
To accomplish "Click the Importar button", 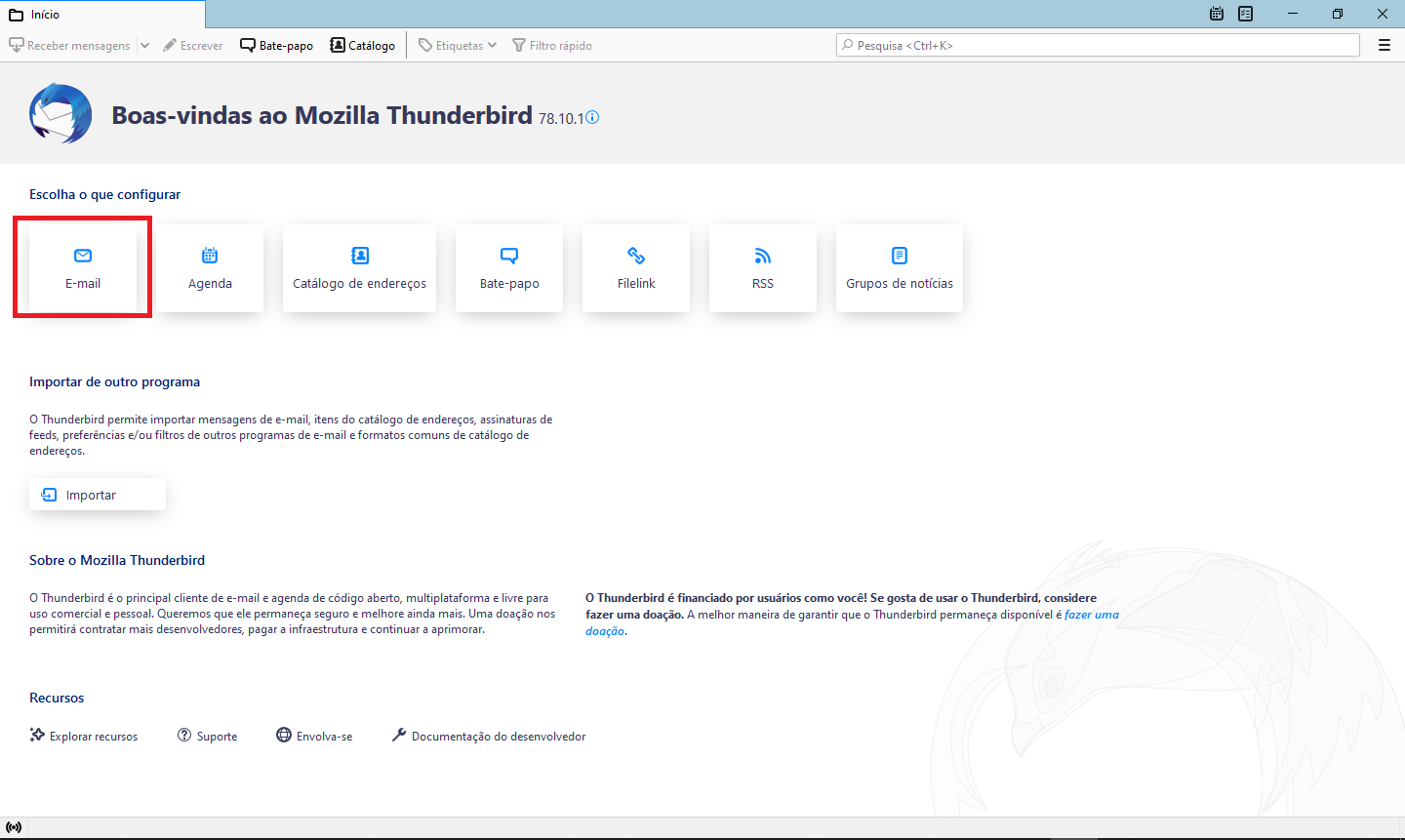I will 98,495.
